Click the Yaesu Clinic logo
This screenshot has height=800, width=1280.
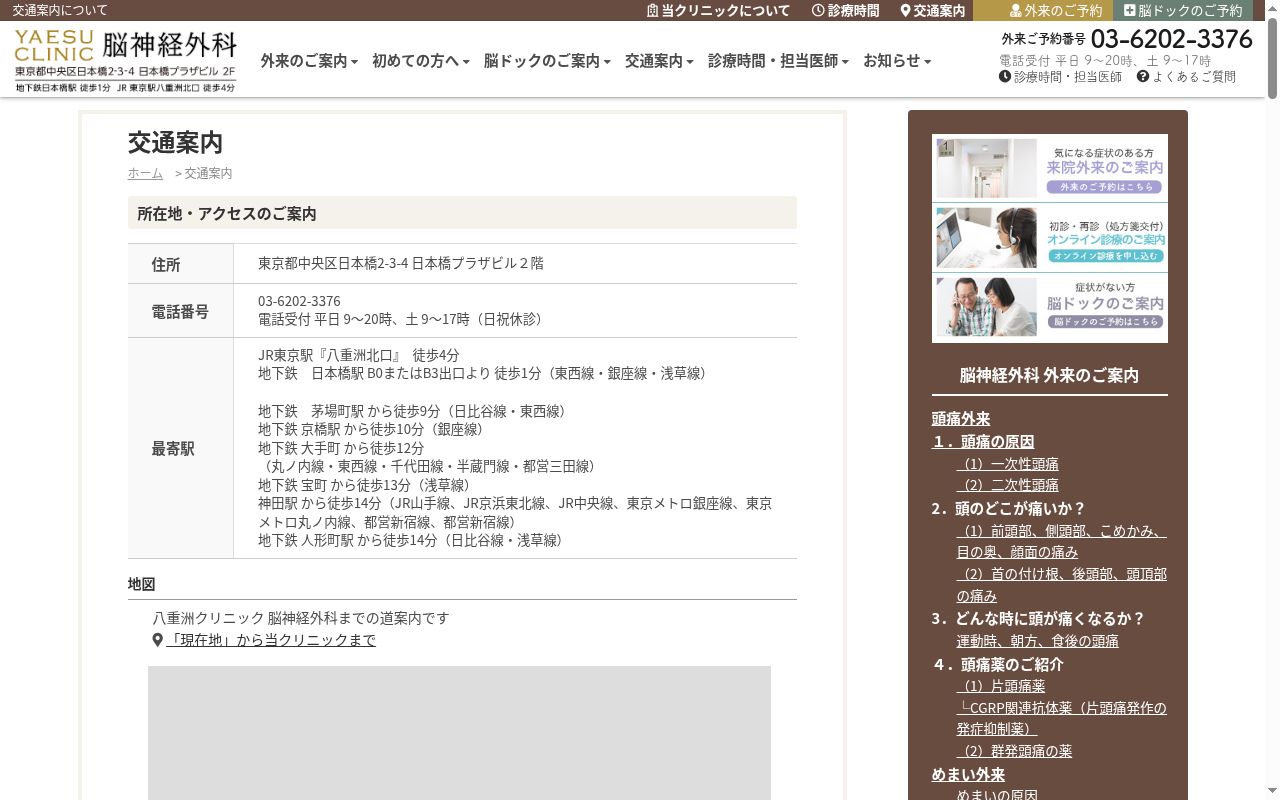[x=125, y=60]
